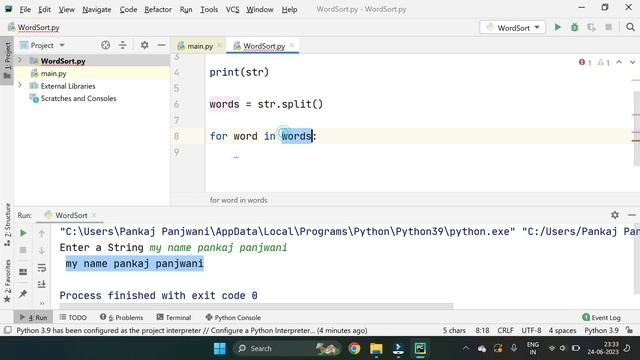Toggle the 4: Run tool window button
This screenshot has width=640, height=360.
point(33,317)
